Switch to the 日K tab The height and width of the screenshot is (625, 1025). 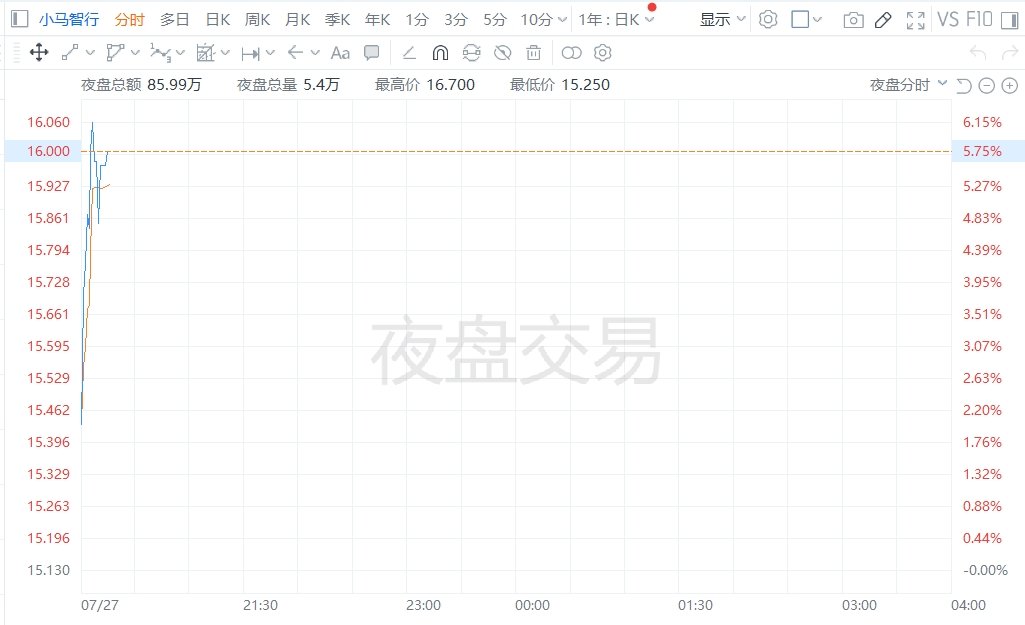point(218,20)
